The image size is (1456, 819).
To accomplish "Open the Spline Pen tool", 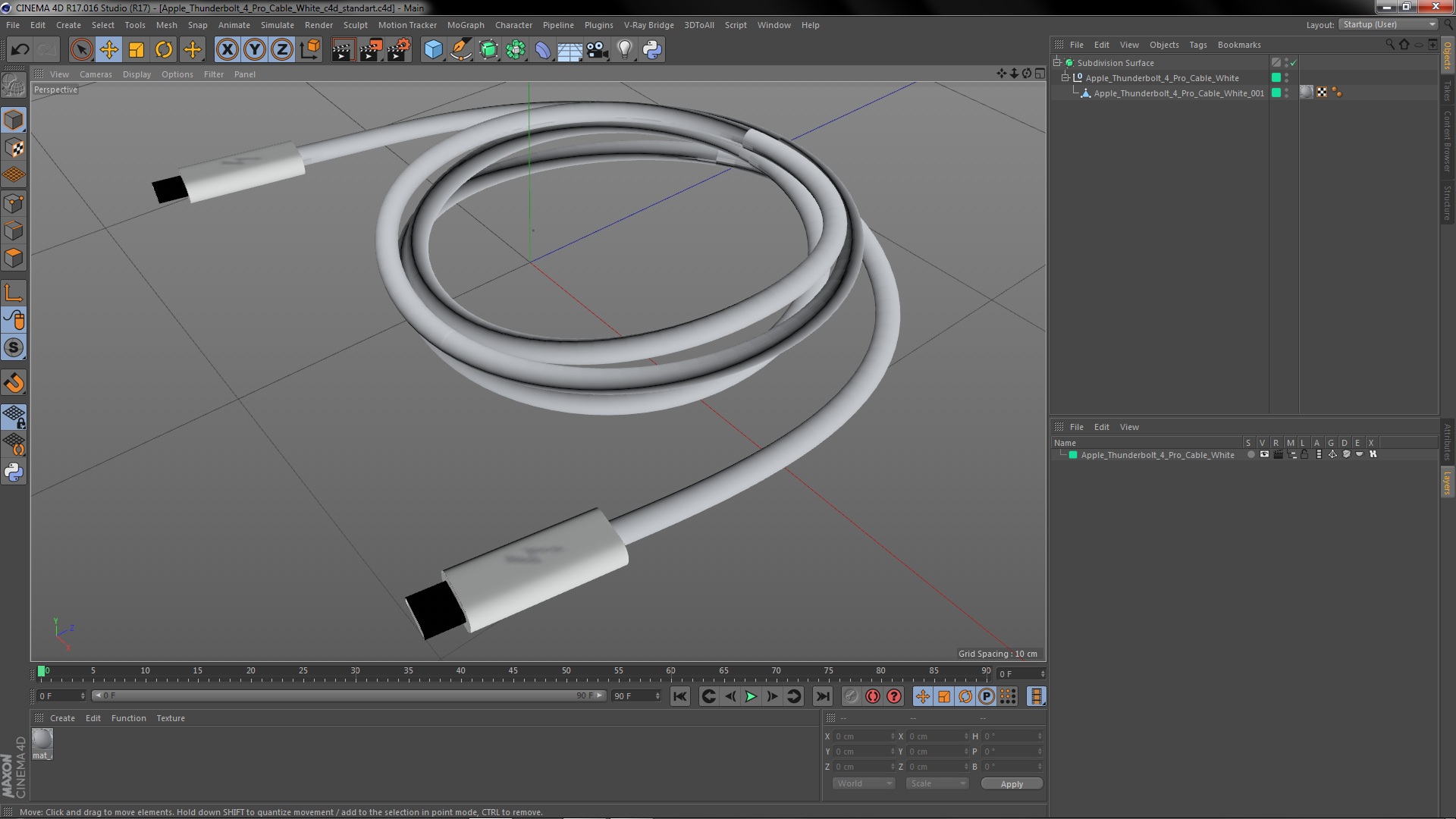I will [460, 50].
